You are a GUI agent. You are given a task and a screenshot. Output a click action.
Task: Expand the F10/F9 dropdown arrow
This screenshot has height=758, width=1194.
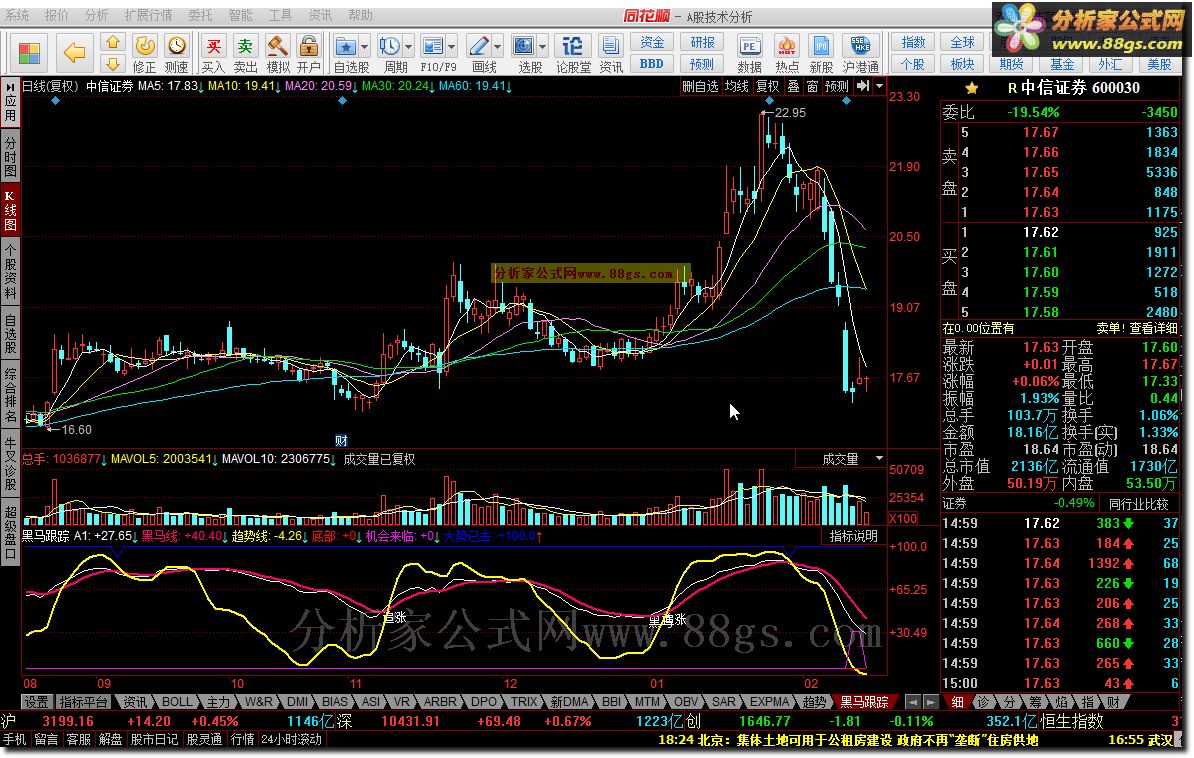[x=452, y=46]
